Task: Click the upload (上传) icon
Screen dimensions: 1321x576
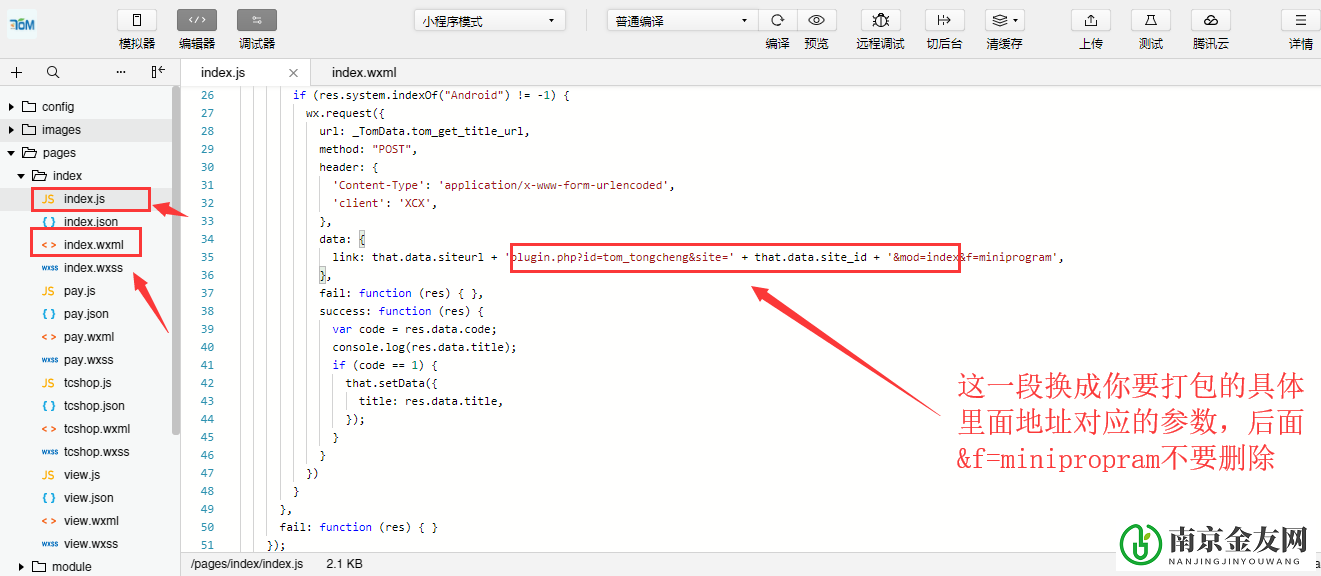Action: [x=1091, y=21]
